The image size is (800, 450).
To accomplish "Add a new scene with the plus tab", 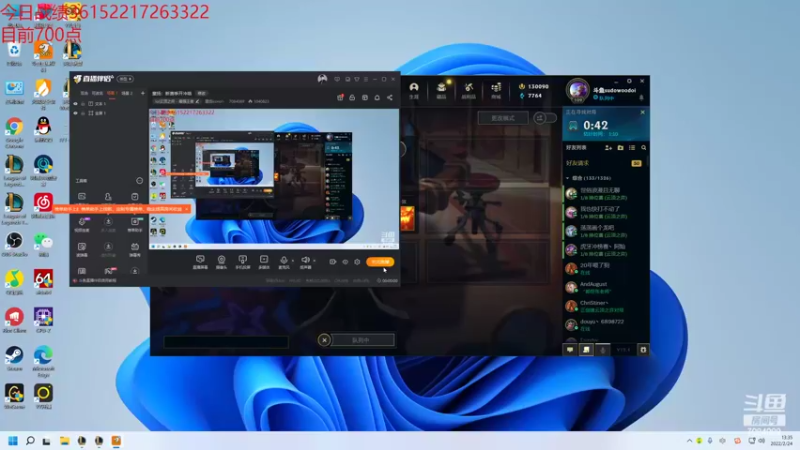I will [x=143, y=93].
